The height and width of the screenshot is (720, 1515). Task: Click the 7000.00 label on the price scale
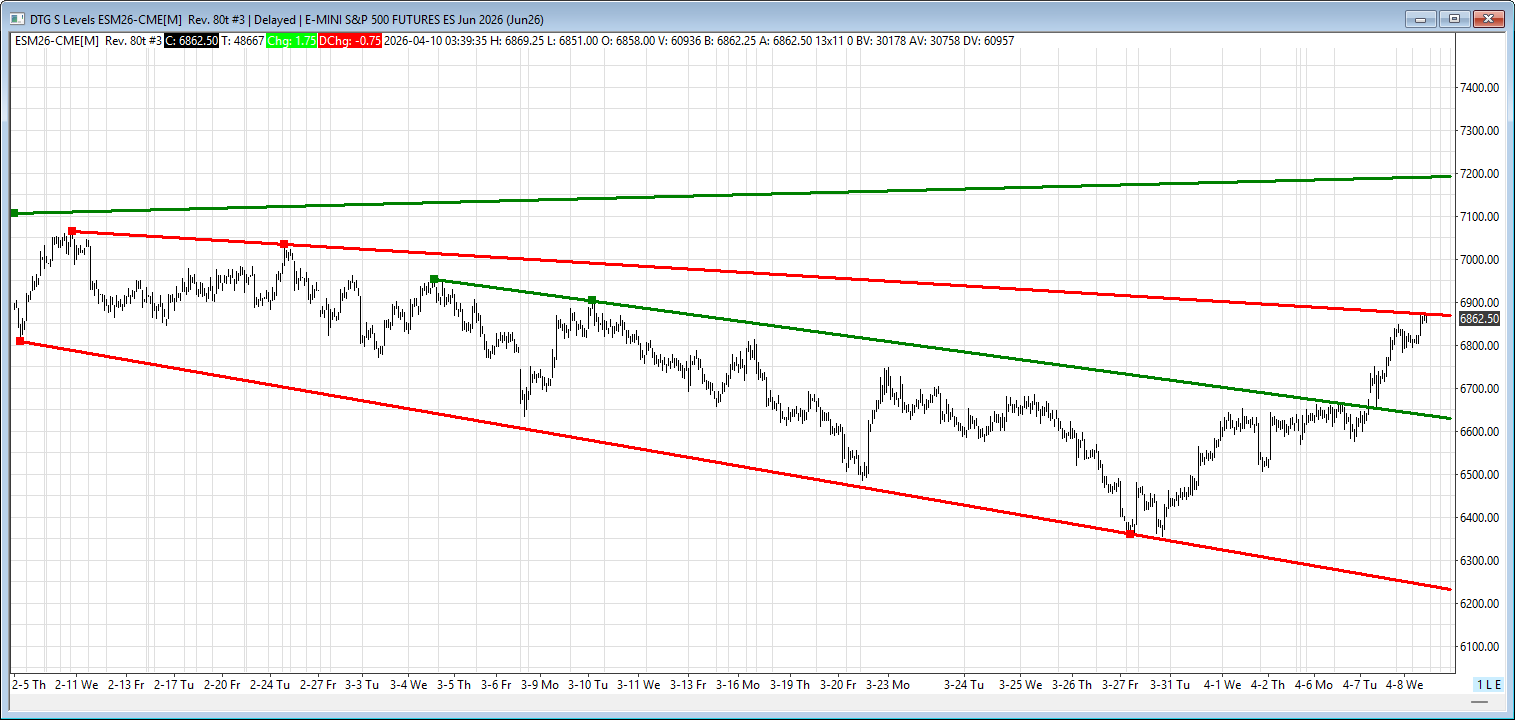click(x=1479, y=260)
